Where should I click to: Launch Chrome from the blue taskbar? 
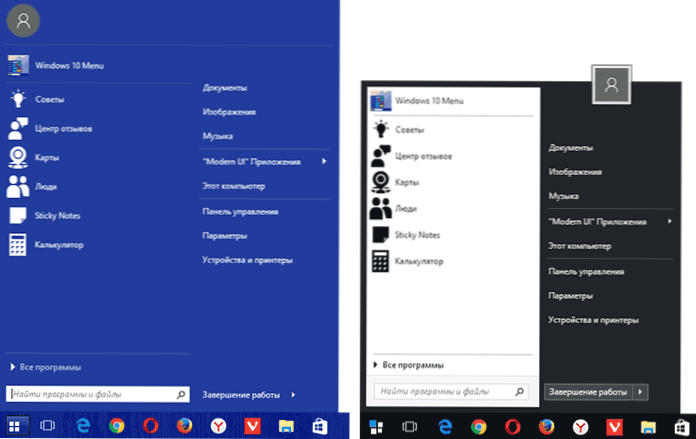pos(117,426)
